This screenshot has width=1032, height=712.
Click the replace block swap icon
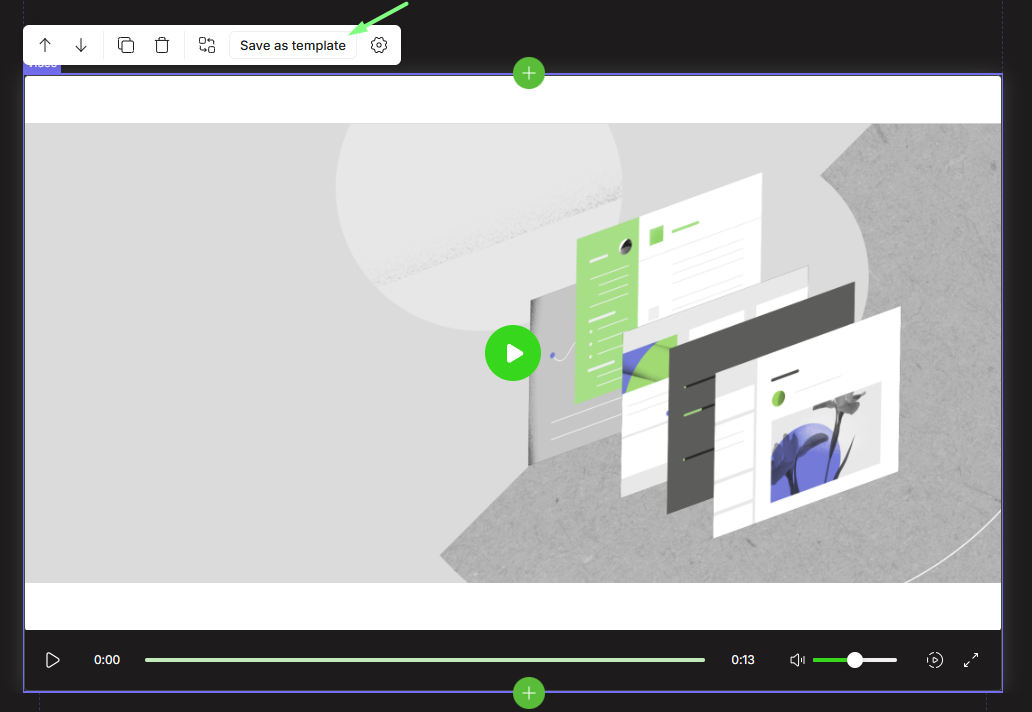coord(207,45)
